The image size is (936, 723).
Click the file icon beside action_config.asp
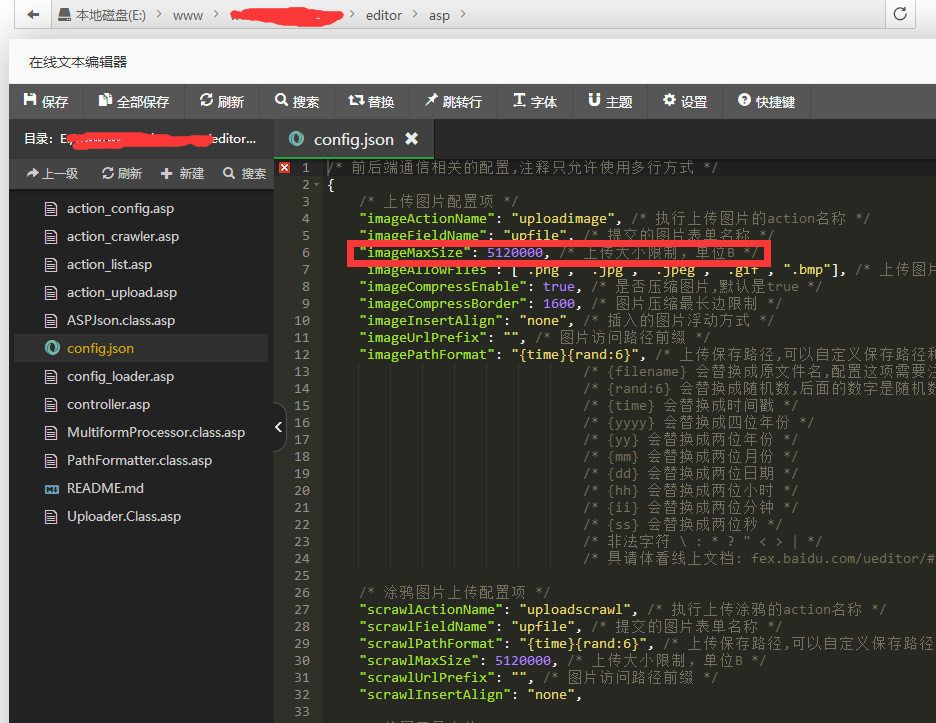(51, 209)
